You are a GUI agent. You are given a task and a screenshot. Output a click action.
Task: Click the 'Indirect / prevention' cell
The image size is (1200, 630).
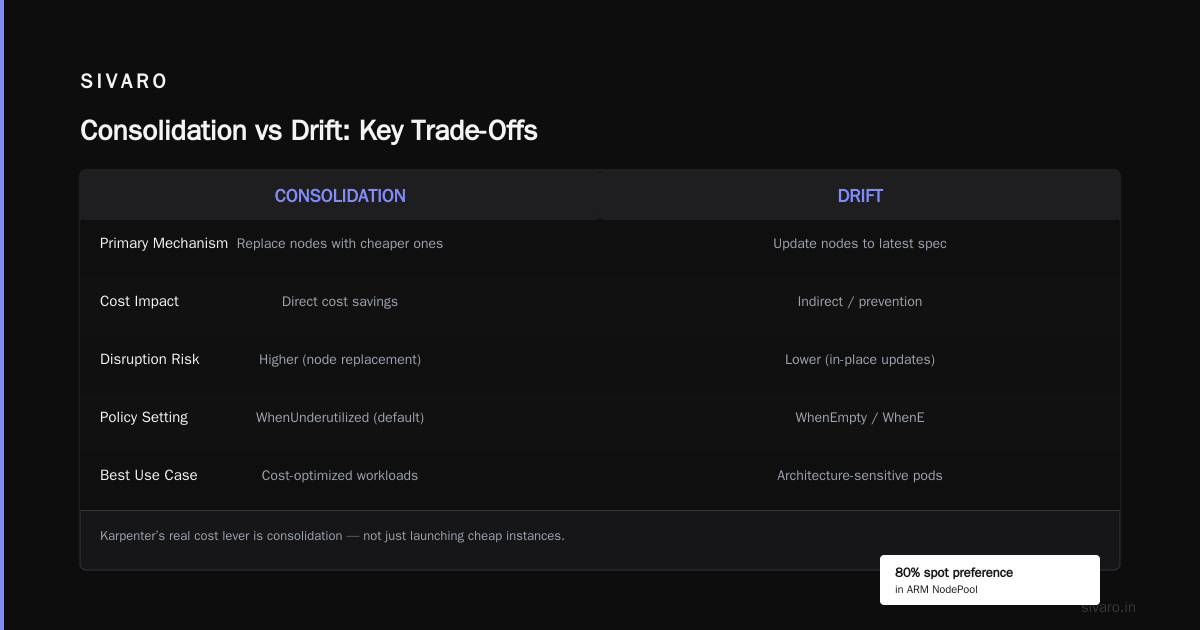[860, 301]
